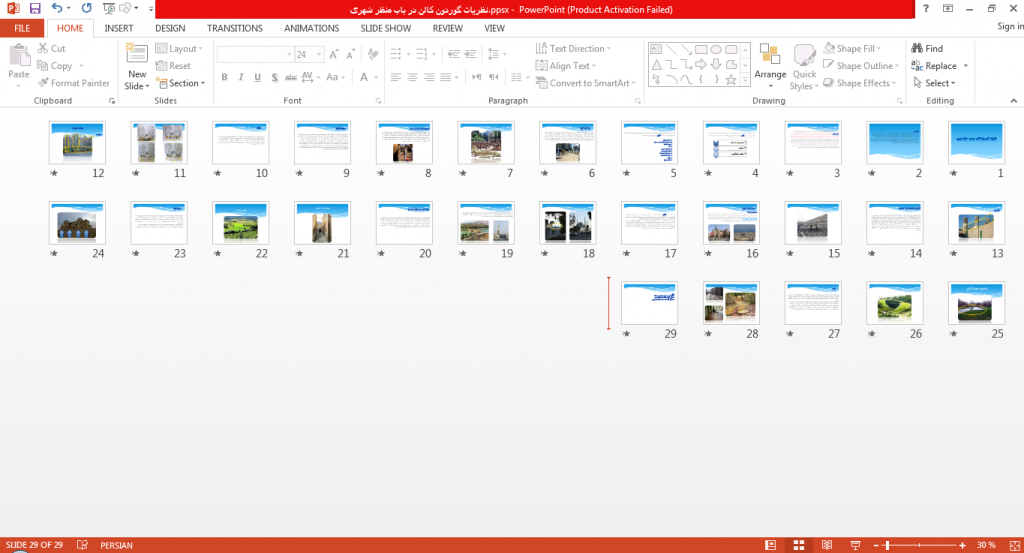Expand the Layout dropdown
1024x553 pixels.
click(x=180, y=48)
